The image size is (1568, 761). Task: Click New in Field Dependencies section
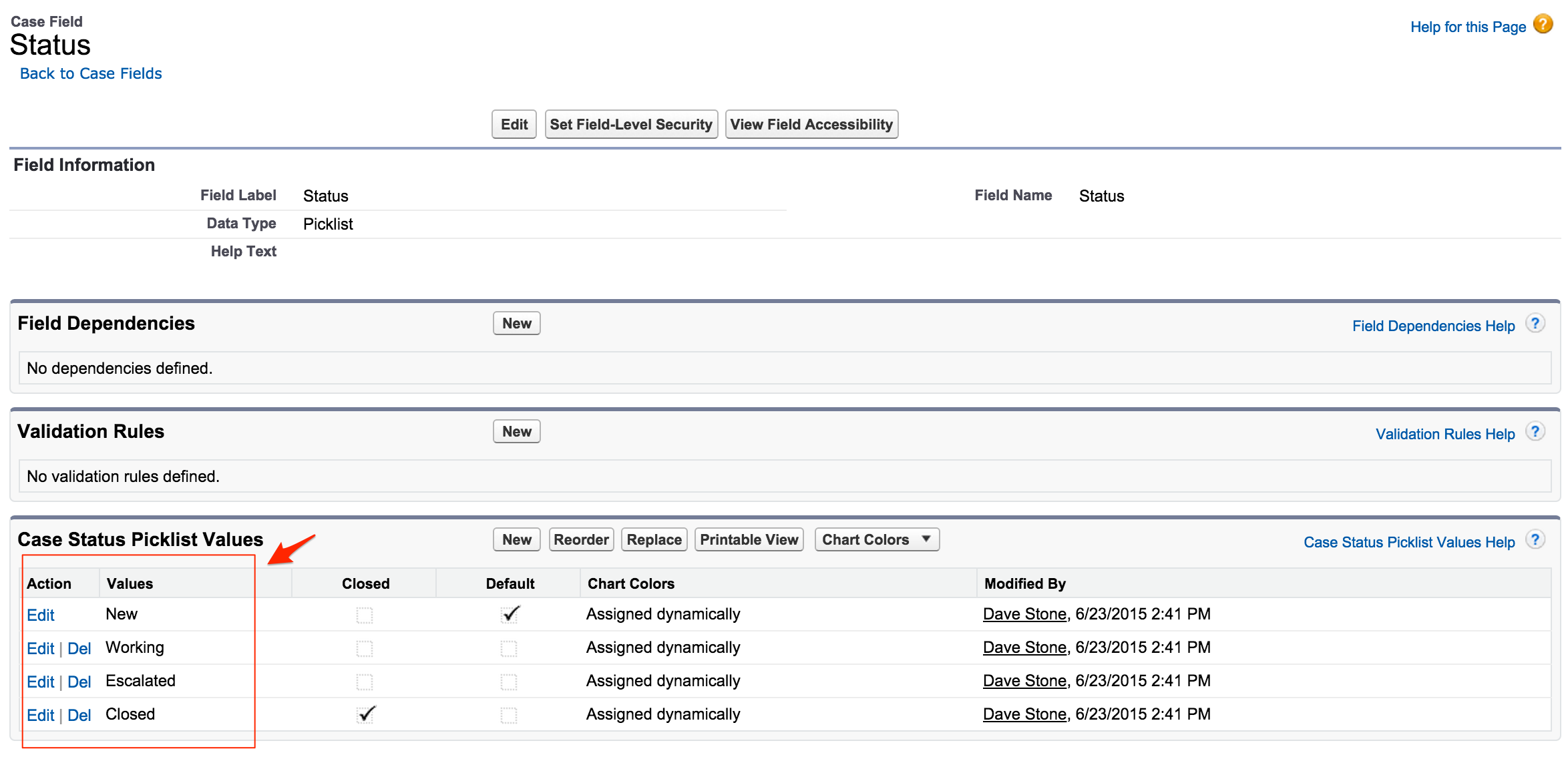click(x=516, y=323)
